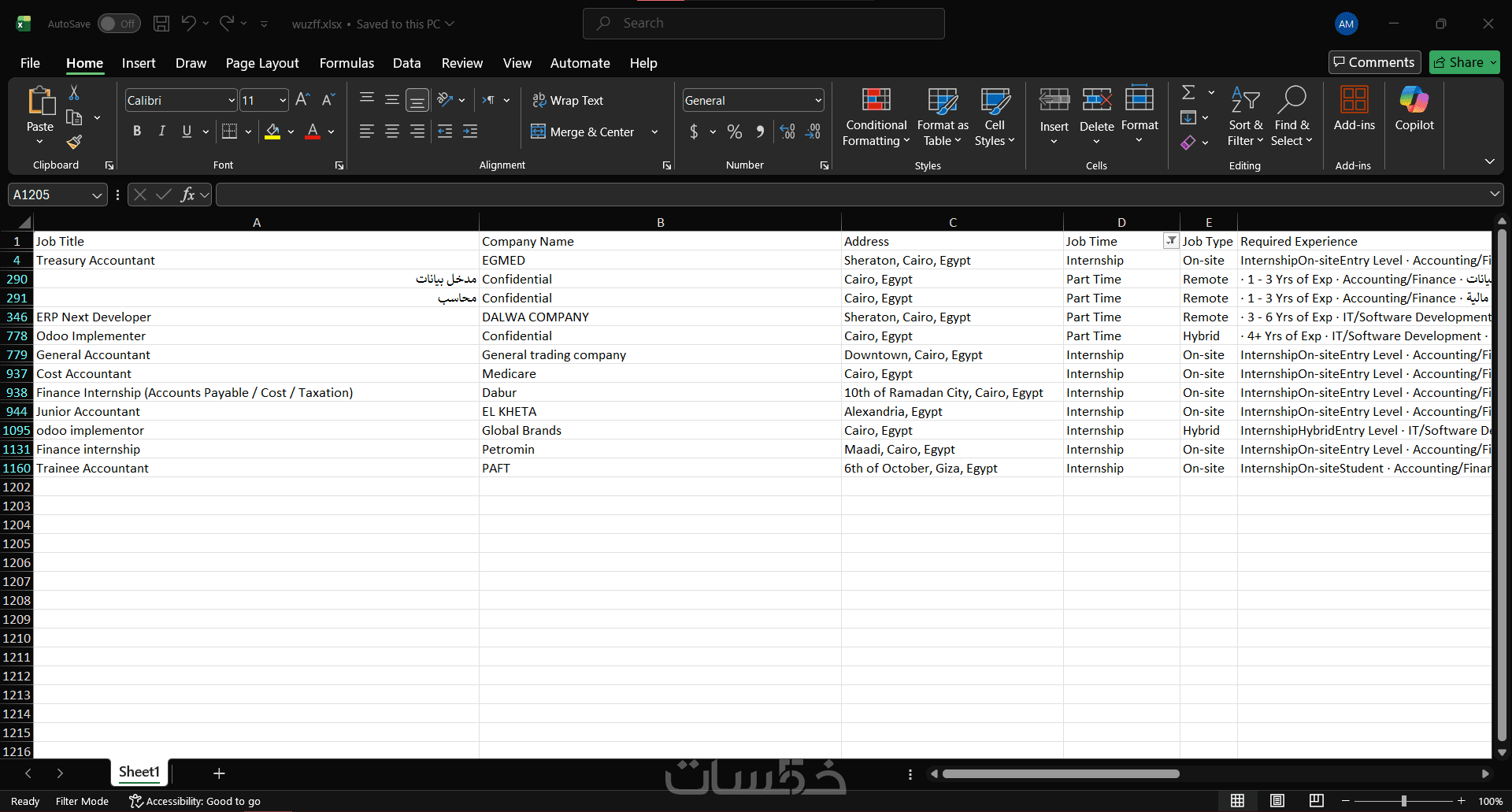Collapse the ribbon display options chevron
The height and width of the screenshot is (812, 1512).
pos(1489,161)
